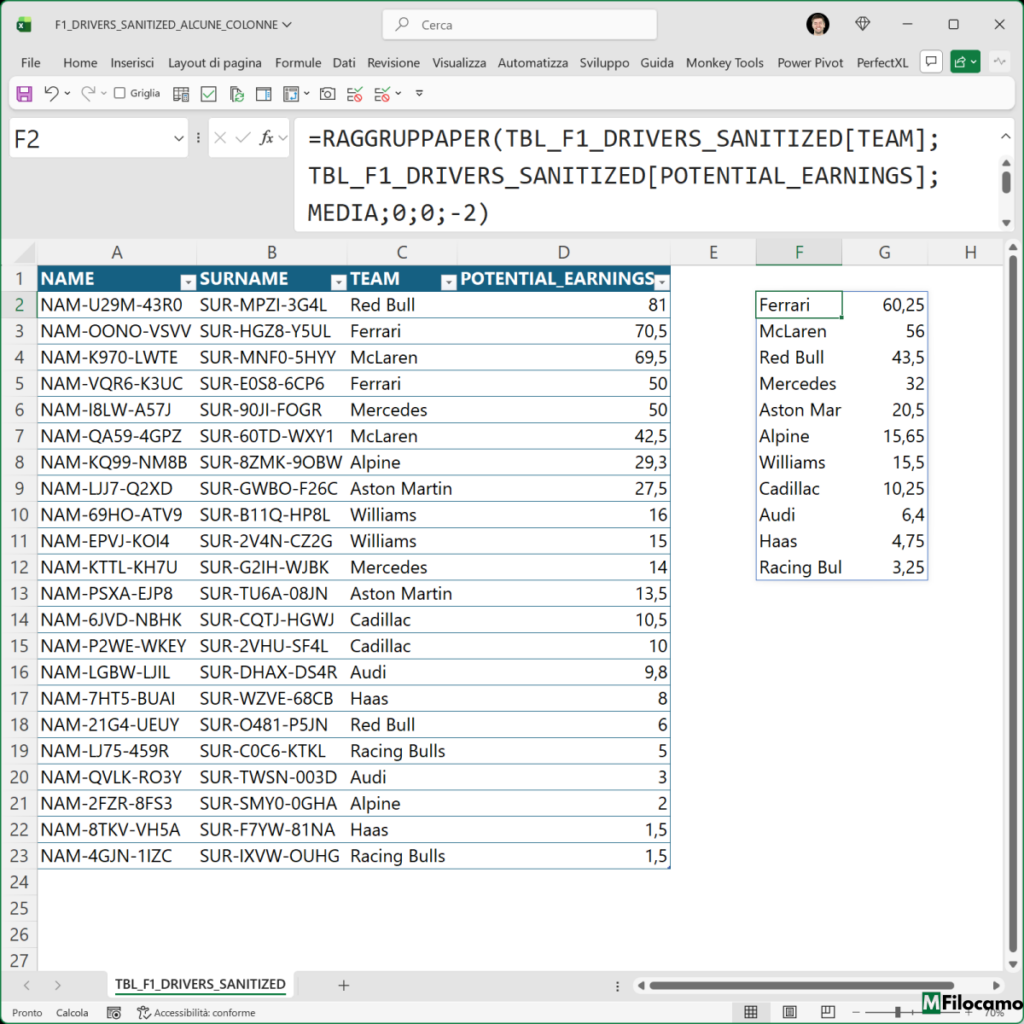1024x1024 pixels.
Task: Confirm formula entry with check icon
Action: click(243, 138)
